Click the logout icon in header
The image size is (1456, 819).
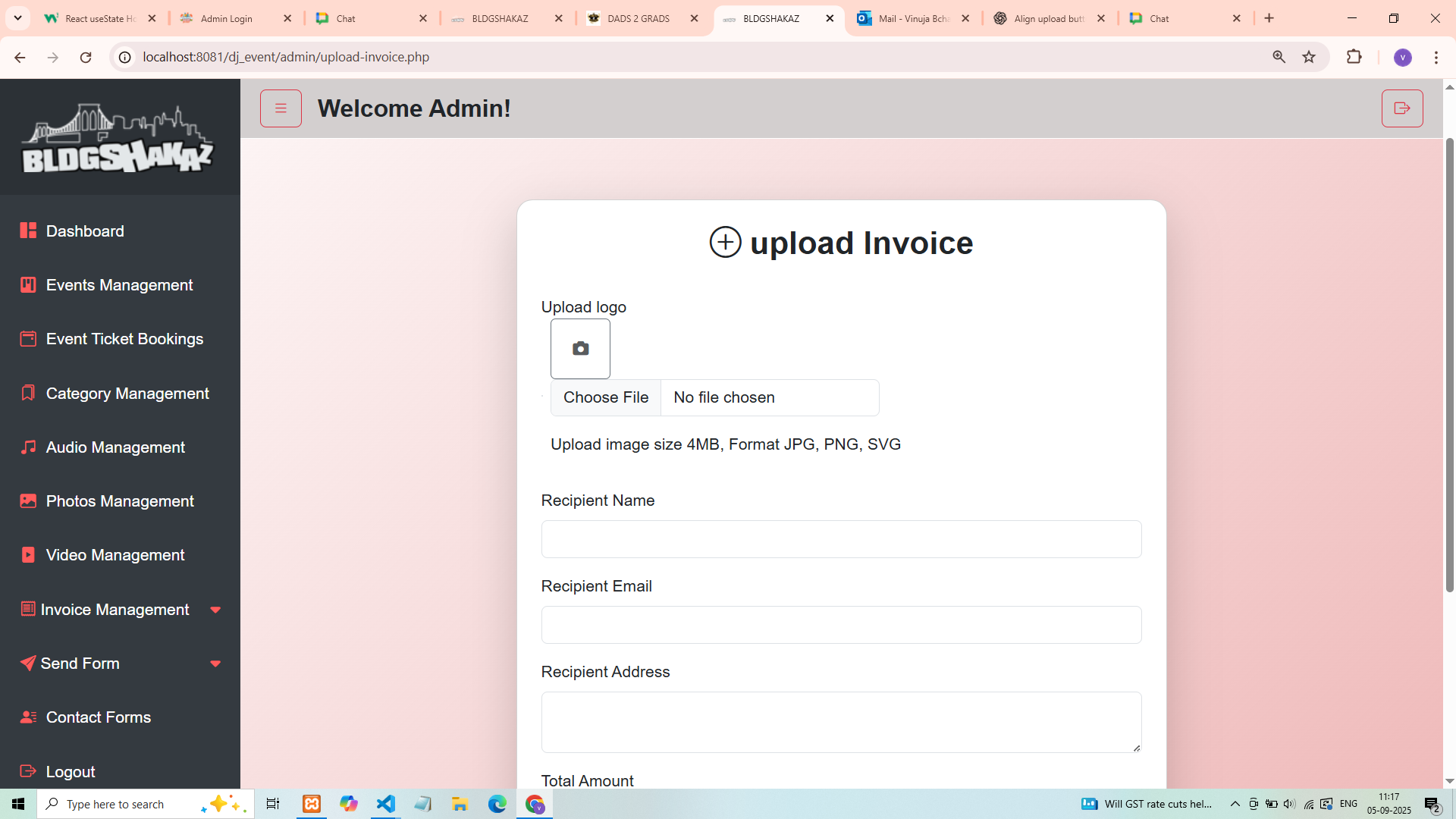[1401, 108]
